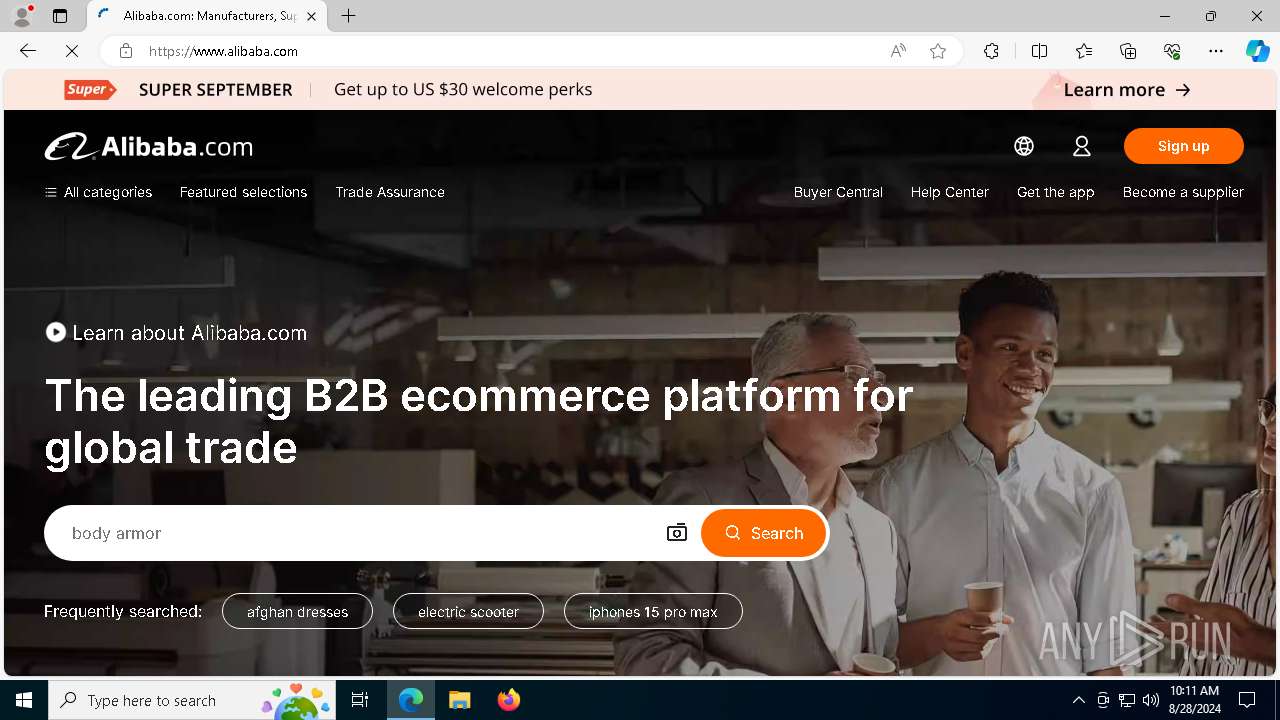Select Get the app link

coord(1055,192)
